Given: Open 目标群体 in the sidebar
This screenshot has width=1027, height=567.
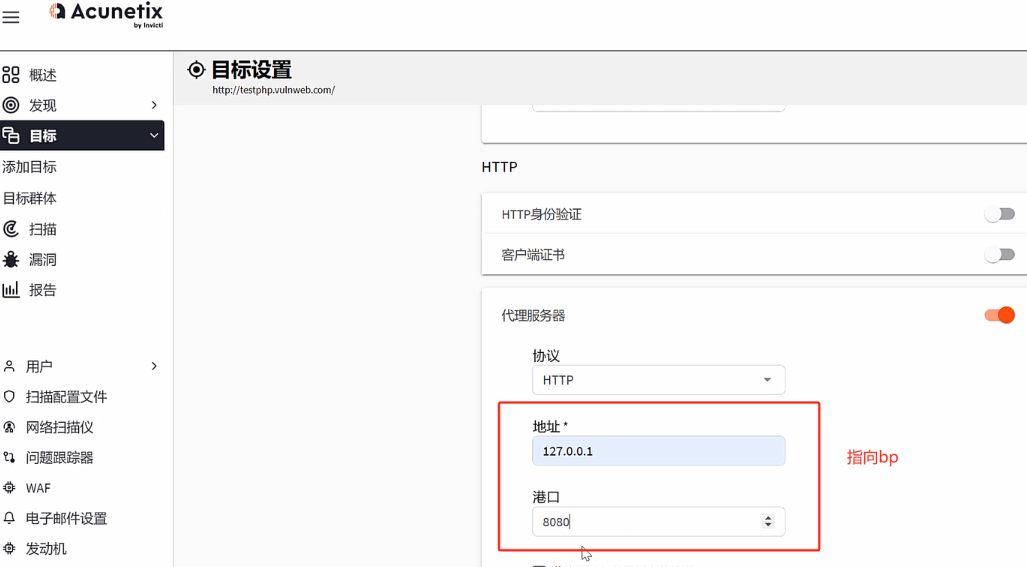Looking at the screenshot, I should (29, 198).
